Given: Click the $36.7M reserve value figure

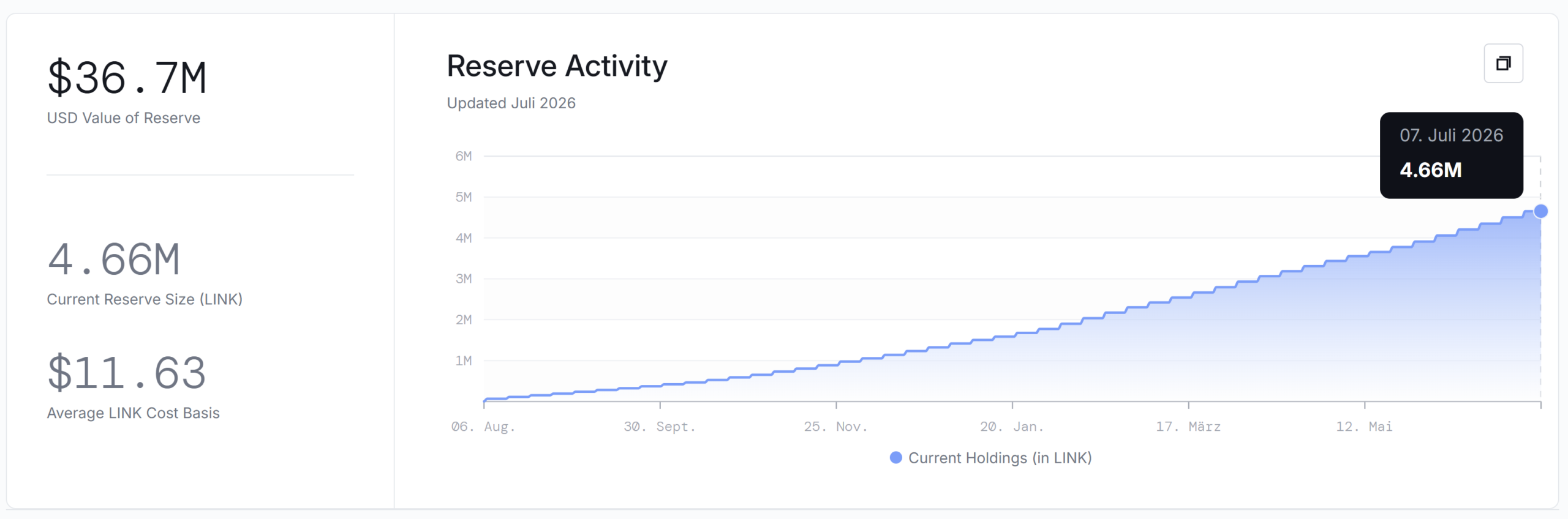Looking at the screenshot, I should pos(127,78).
